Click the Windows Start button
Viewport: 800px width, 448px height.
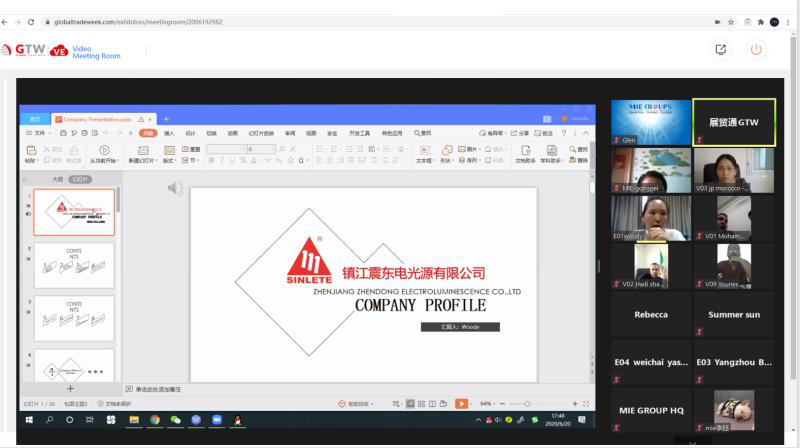pyautogui.click(x=29, y=420)
